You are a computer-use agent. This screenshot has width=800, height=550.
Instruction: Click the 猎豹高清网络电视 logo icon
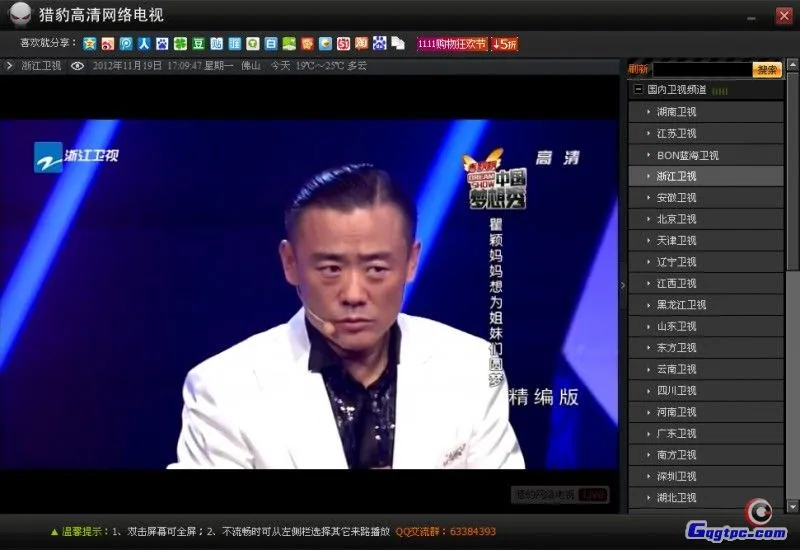(20, 14)
